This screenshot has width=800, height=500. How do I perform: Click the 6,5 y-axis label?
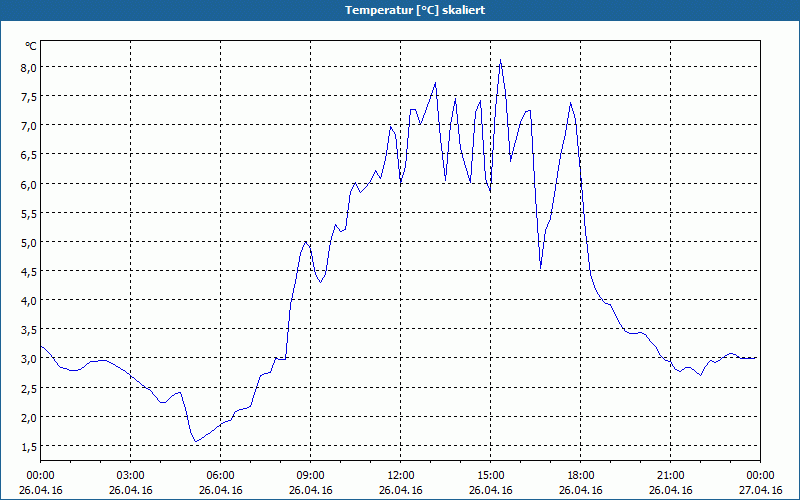coord(28,155)
